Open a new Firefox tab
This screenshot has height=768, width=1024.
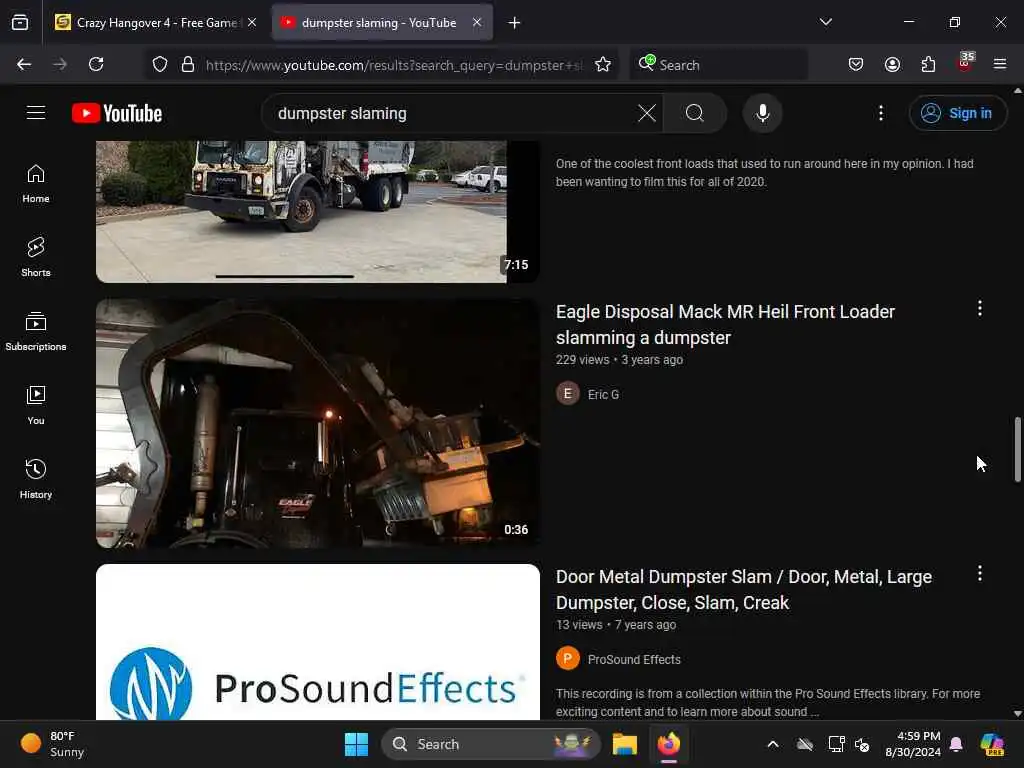point(515,23)
